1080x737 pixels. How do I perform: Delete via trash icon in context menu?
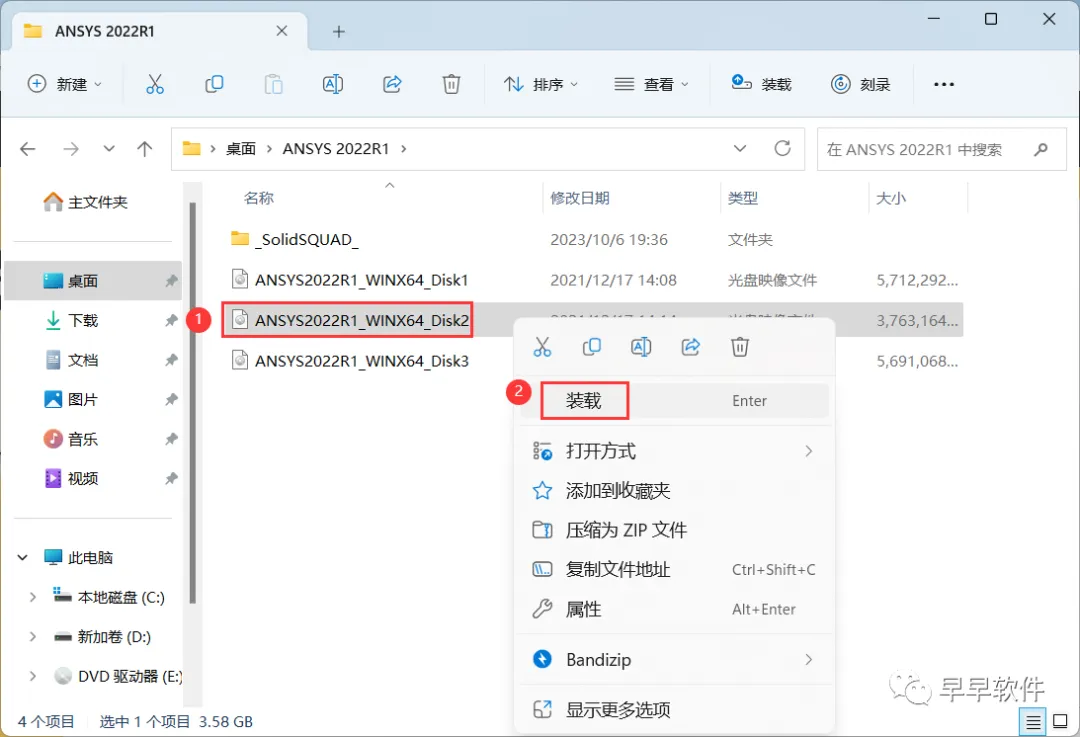pos(740,346)
